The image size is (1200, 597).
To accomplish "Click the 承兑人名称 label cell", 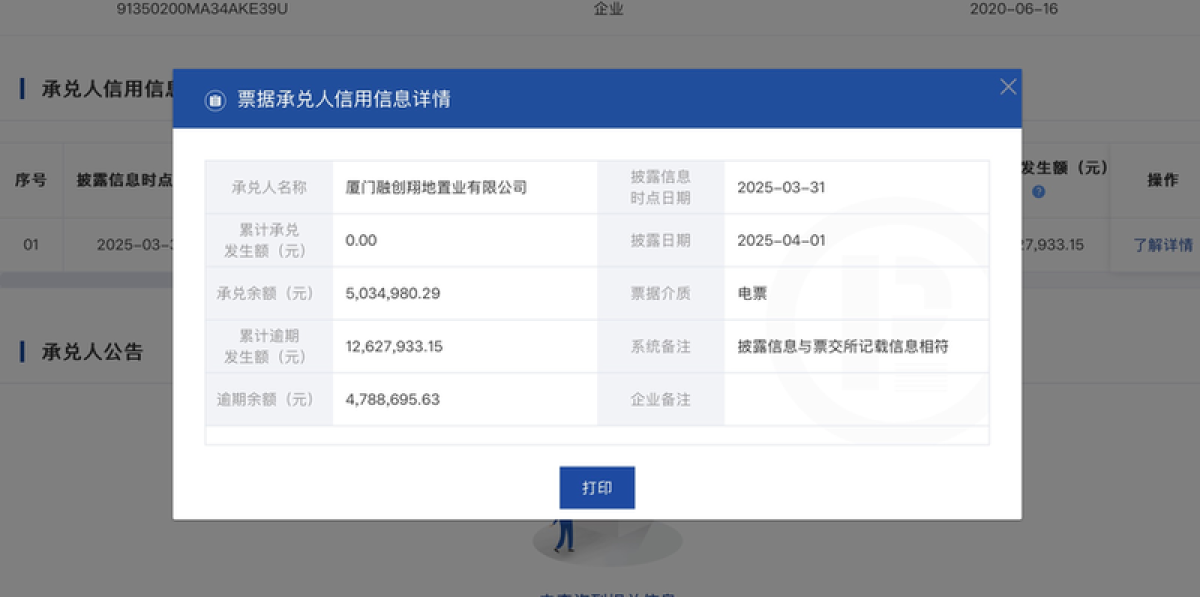I will (269, 187).
